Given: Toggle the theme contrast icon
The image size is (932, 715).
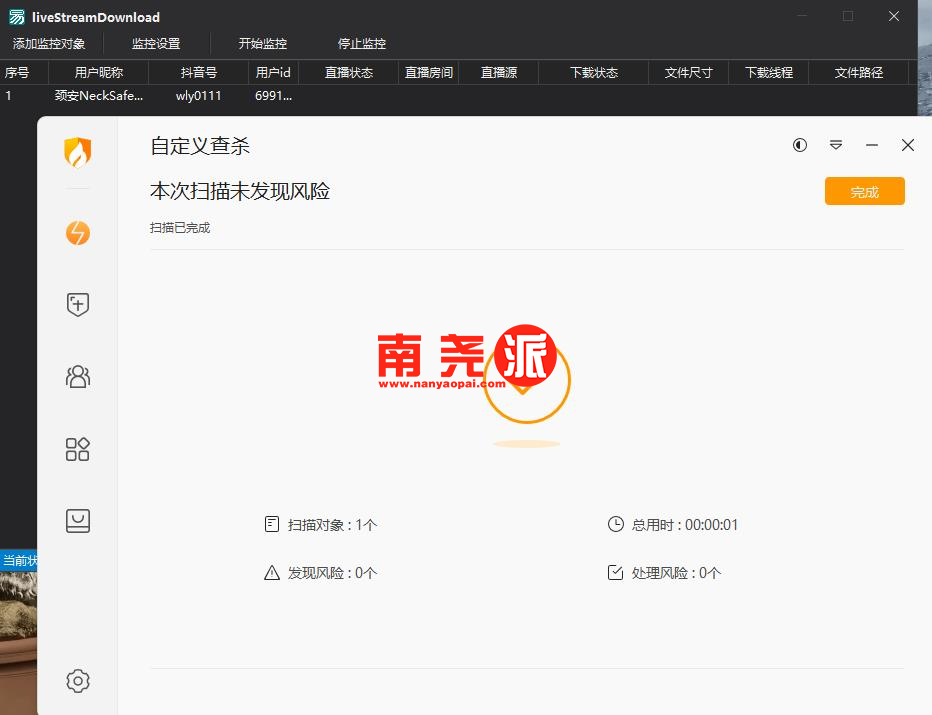Looking at the screenshot, I should (x=800, y=145).
